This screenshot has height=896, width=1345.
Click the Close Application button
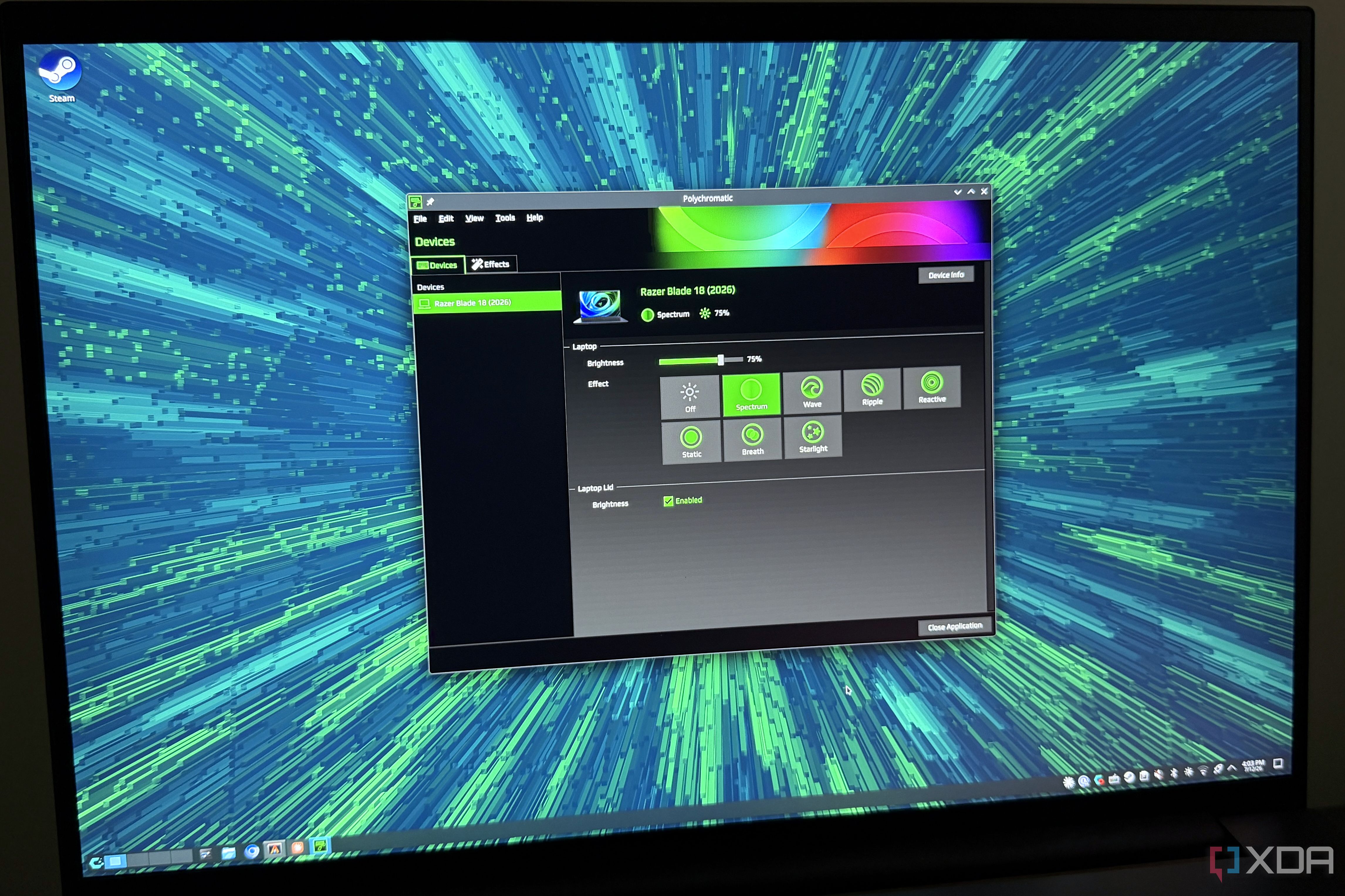954,627
